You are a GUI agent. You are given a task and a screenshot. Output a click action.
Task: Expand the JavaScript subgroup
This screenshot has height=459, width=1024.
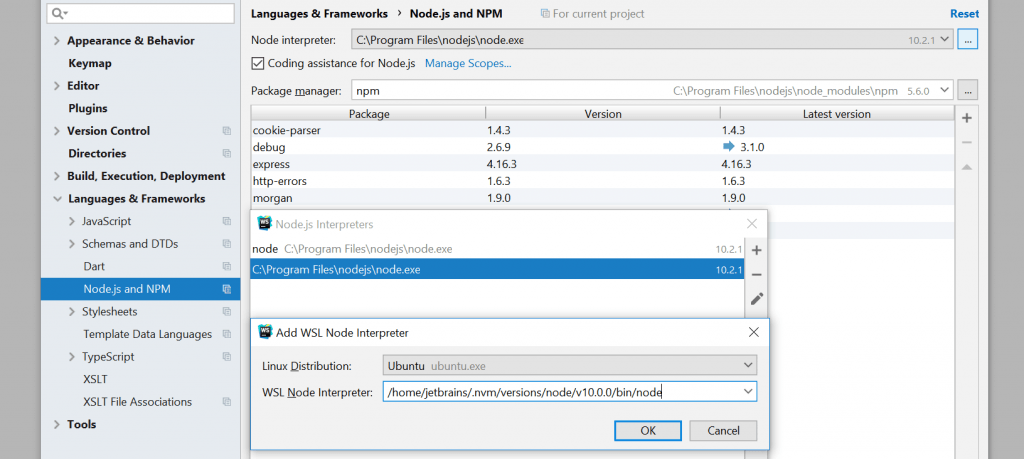pyautogui.click(x=72, y=221)
